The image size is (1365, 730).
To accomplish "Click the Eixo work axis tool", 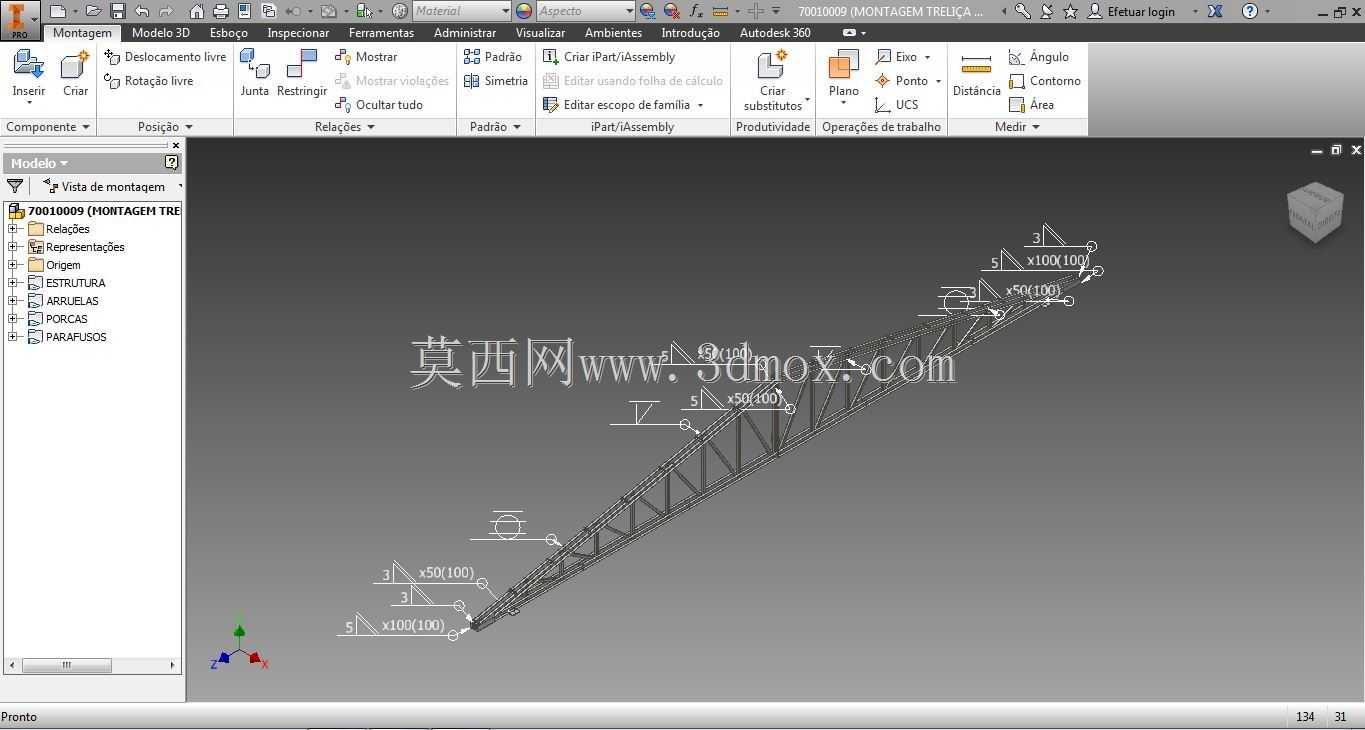I will (896, 57).
